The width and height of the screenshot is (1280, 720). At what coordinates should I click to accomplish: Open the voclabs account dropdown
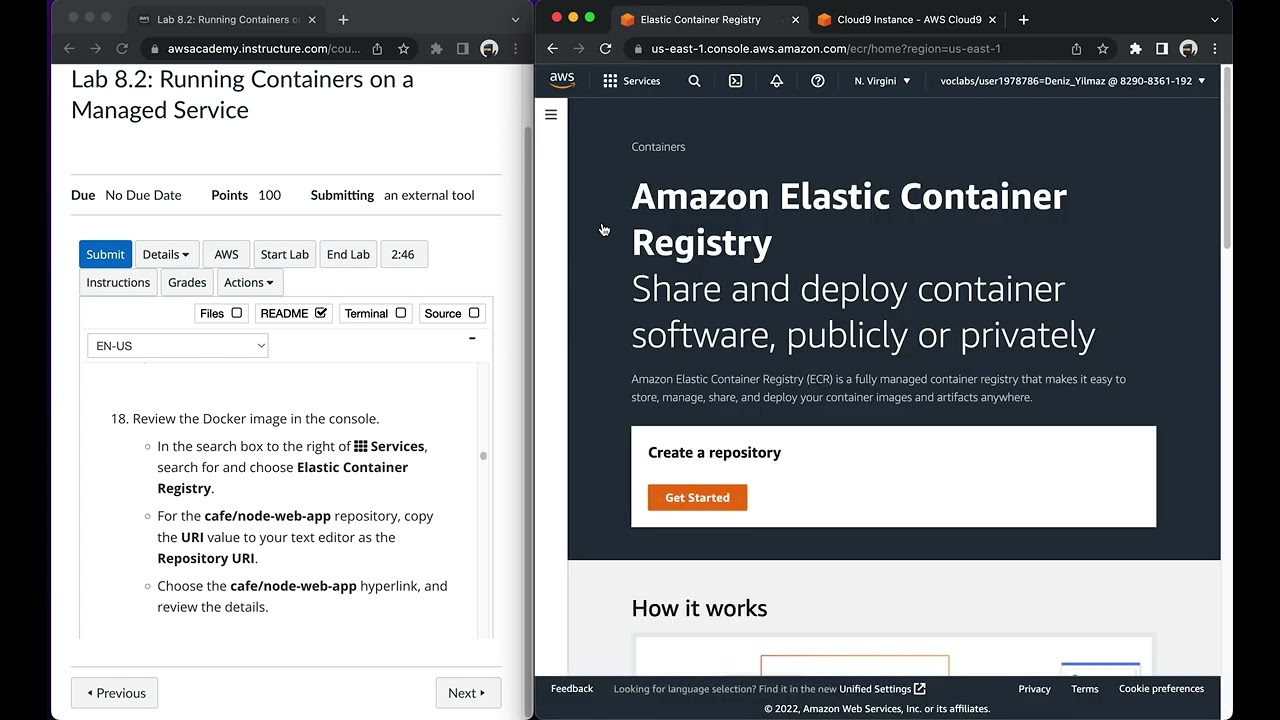click(x=1073, y=81)
